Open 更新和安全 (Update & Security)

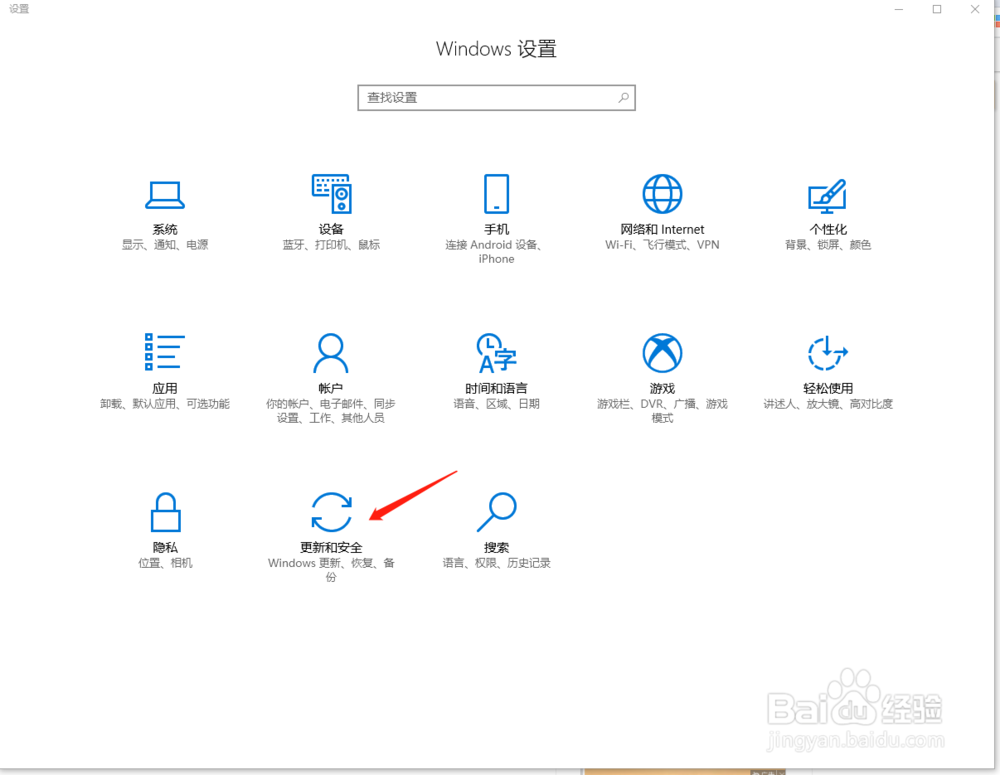click(331, 532)
